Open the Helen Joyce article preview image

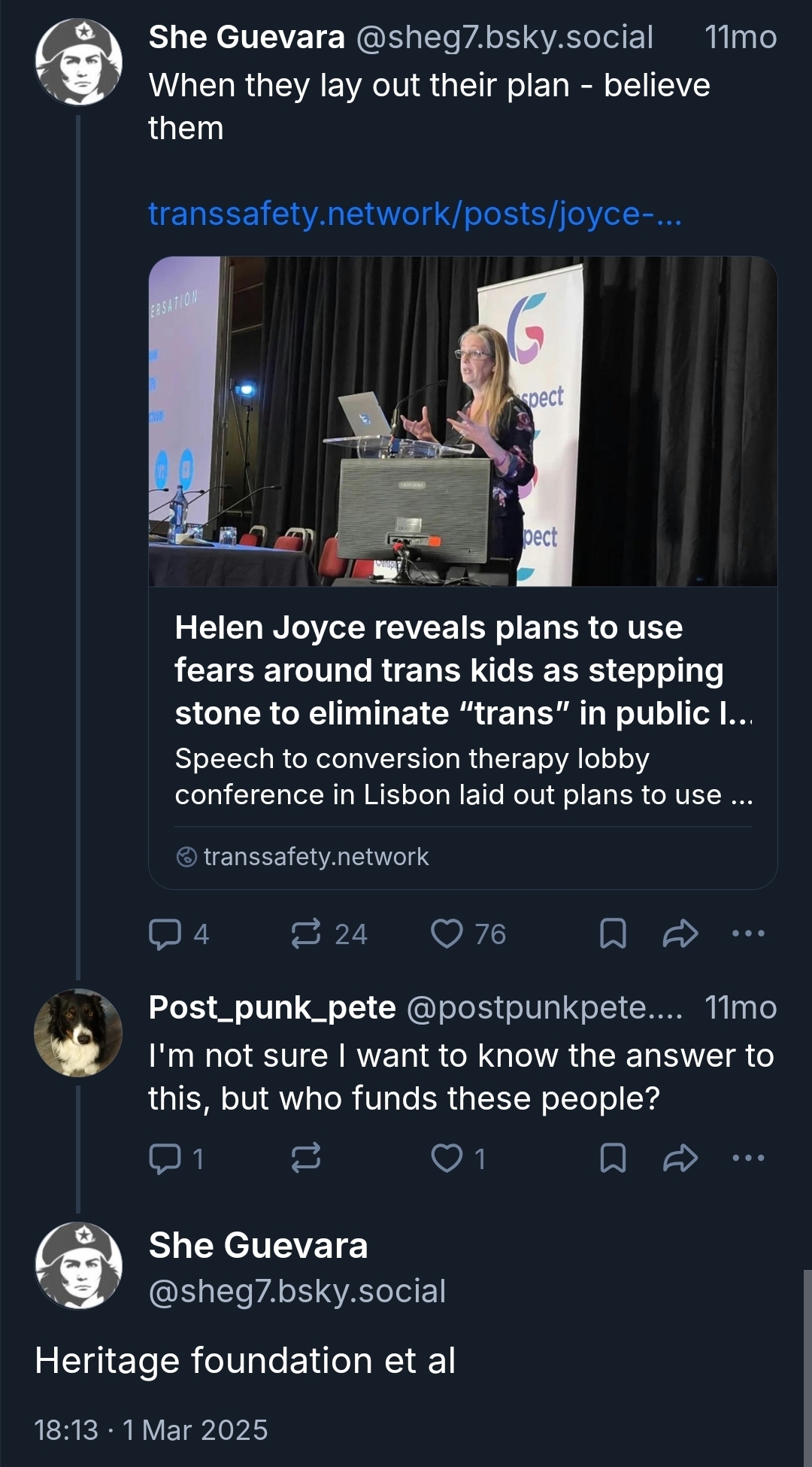462,421
